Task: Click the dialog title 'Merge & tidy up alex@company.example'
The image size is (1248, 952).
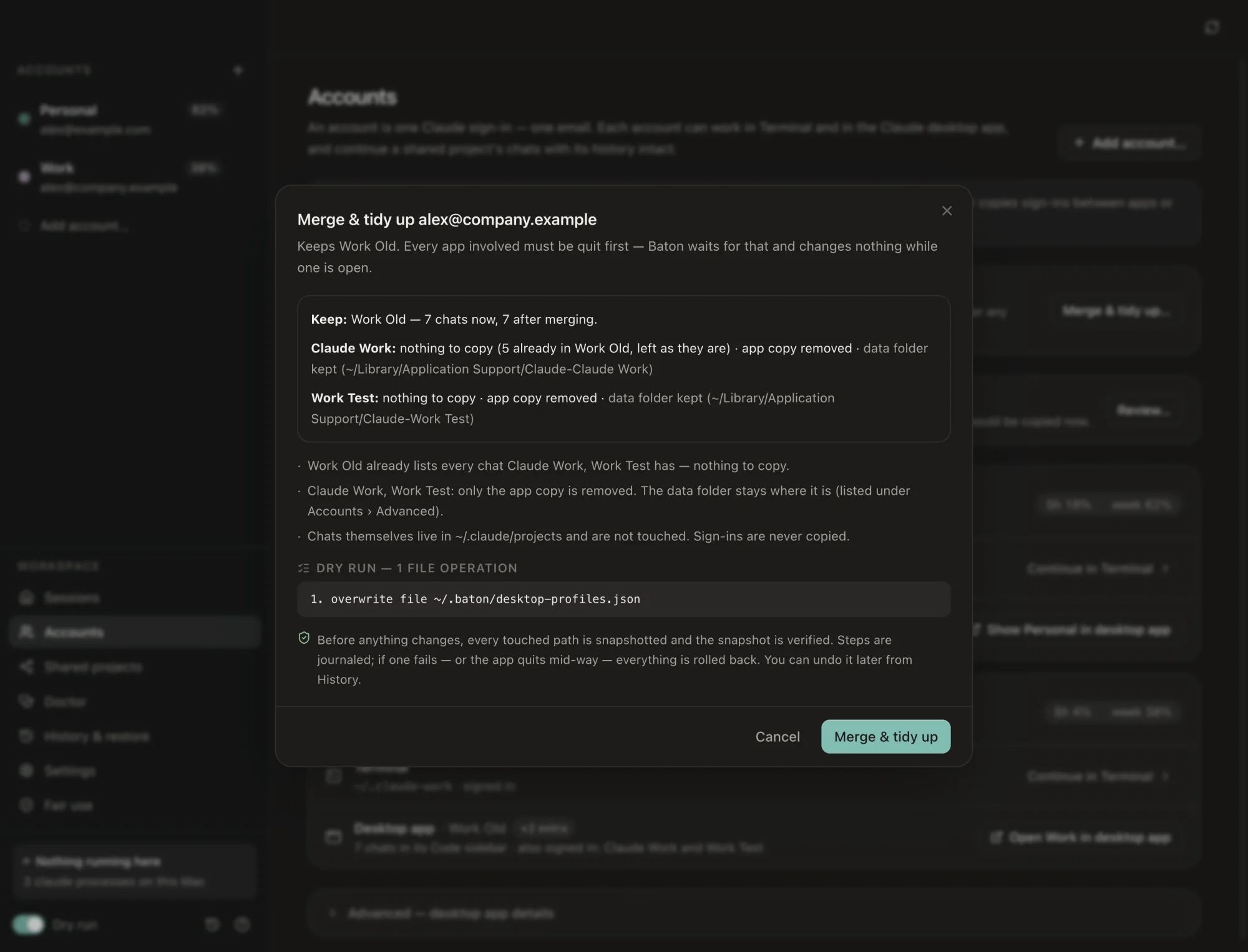Action: pyautogui.click(x=447, y=220)
